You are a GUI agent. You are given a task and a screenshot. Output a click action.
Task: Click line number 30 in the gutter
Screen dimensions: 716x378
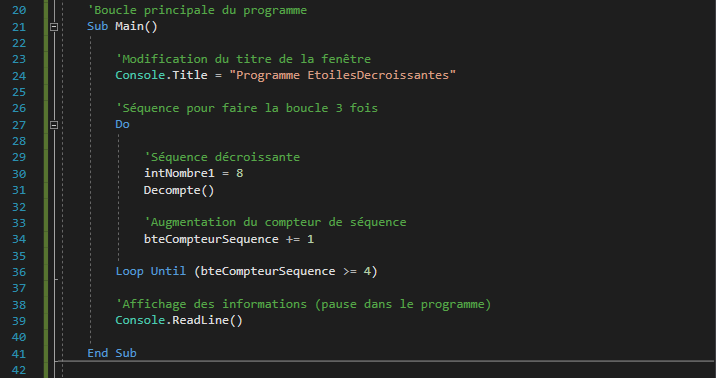point(19,174)
